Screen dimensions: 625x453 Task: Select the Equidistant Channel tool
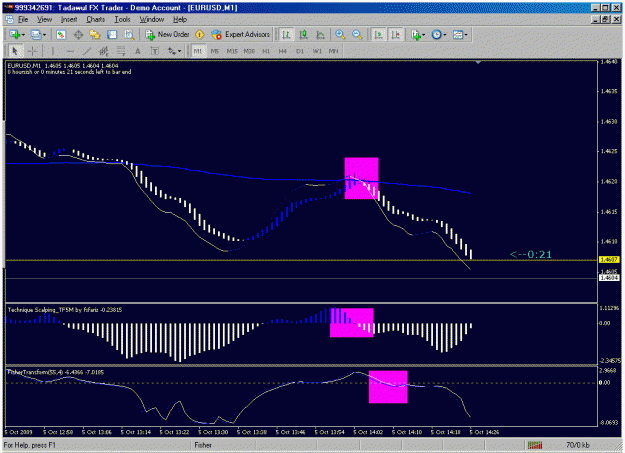[x=104, y=51]
